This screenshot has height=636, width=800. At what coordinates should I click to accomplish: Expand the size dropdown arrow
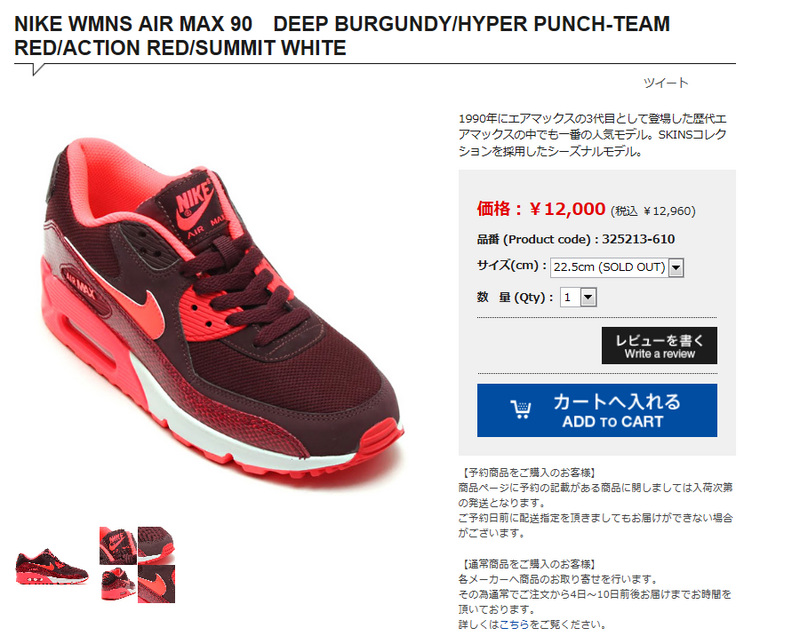tap(676, 267)
